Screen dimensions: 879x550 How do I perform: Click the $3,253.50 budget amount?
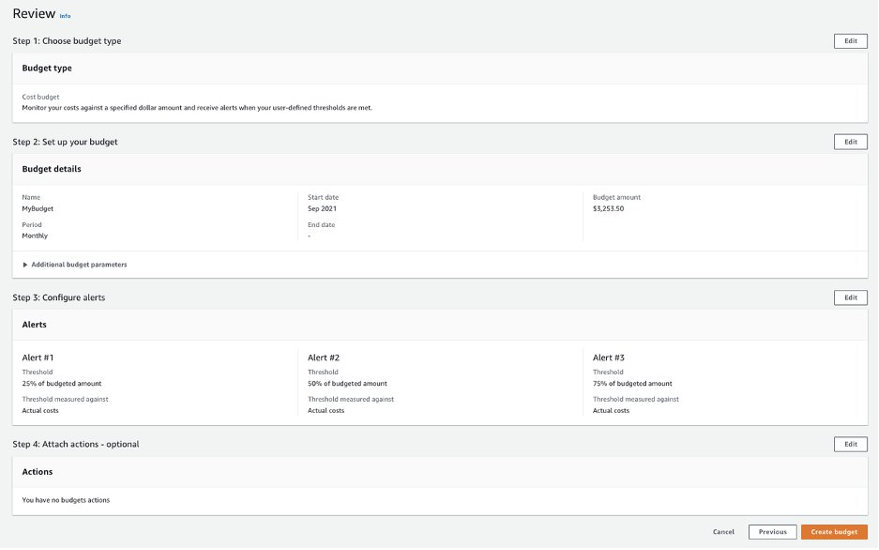[610, 209]
